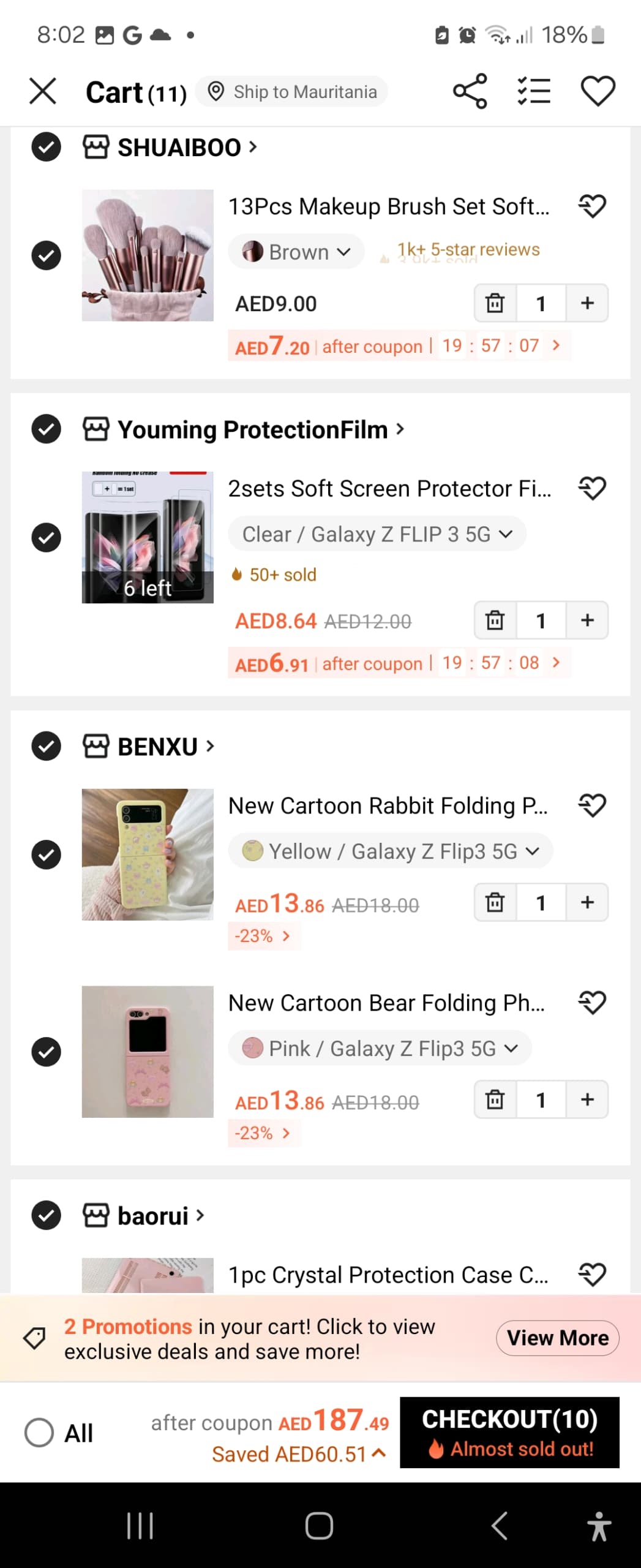Expand the Saved AED60.51 details
The image size is (641, 1568).
(x=299, y=1453)
